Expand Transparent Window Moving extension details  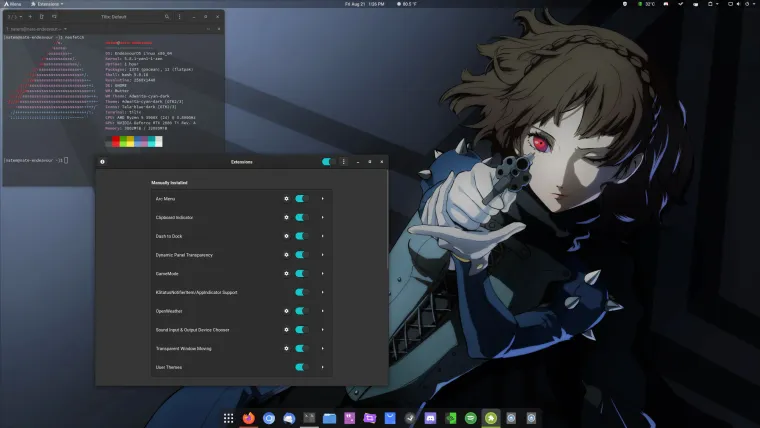(x=322, y=349)
